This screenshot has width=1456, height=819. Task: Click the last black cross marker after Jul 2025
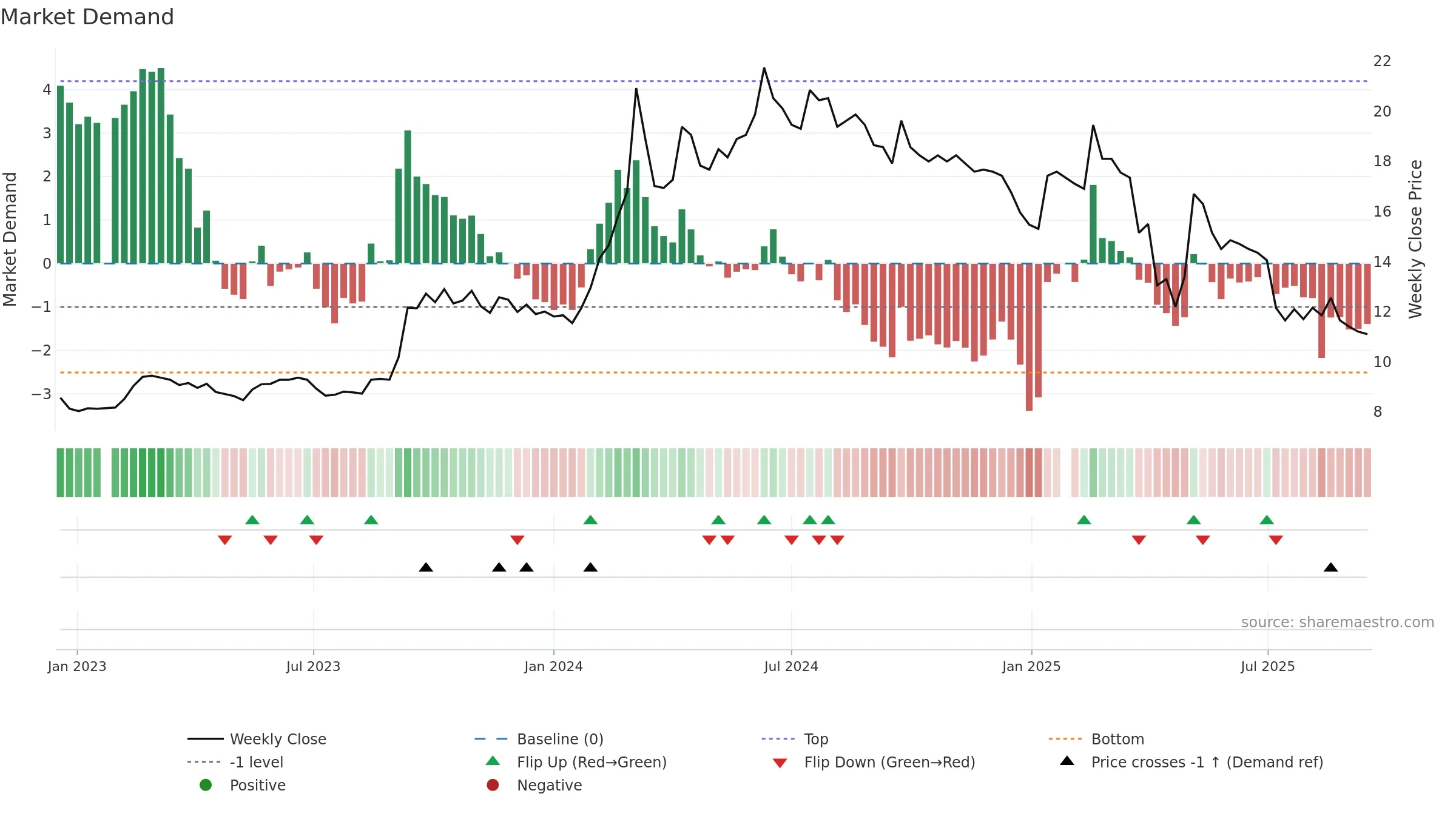1330,567
